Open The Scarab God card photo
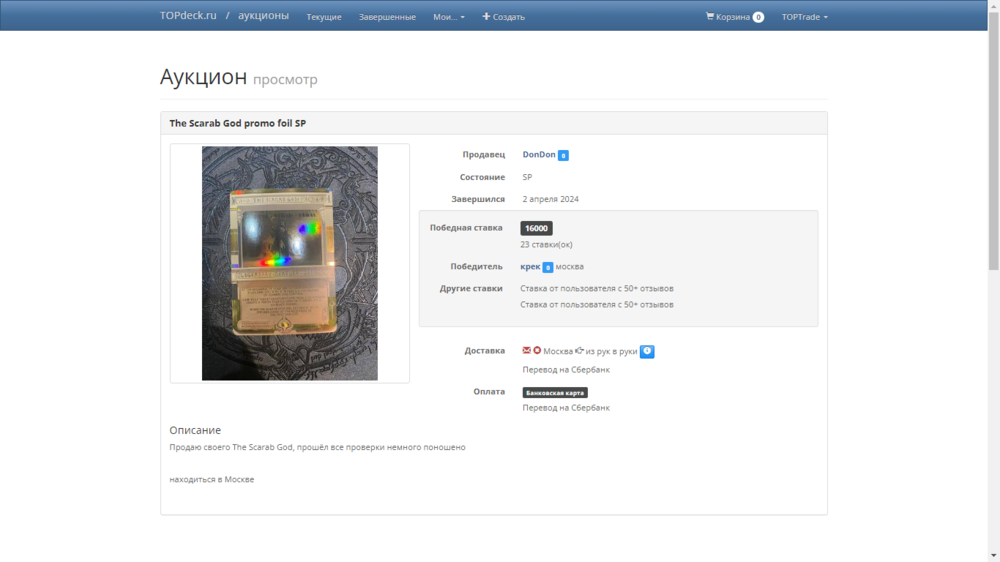Viewport: 1000px width, 562px height. [290, 263]
